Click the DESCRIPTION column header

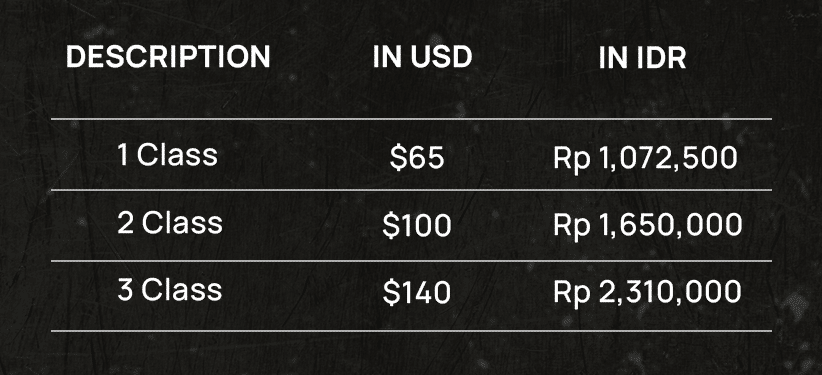[x=168, y=57]
